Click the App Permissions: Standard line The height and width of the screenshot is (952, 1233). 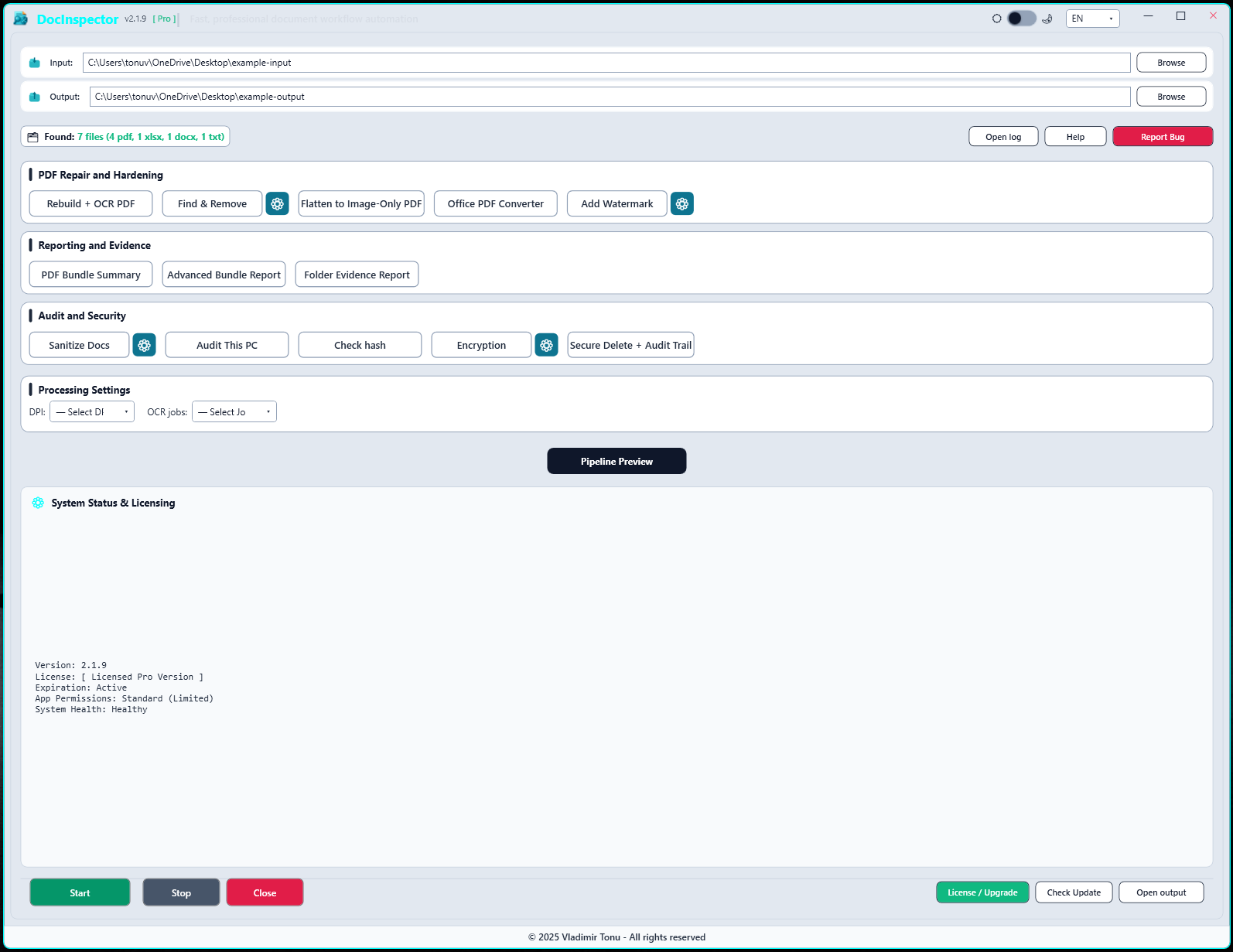click(124, 698)
